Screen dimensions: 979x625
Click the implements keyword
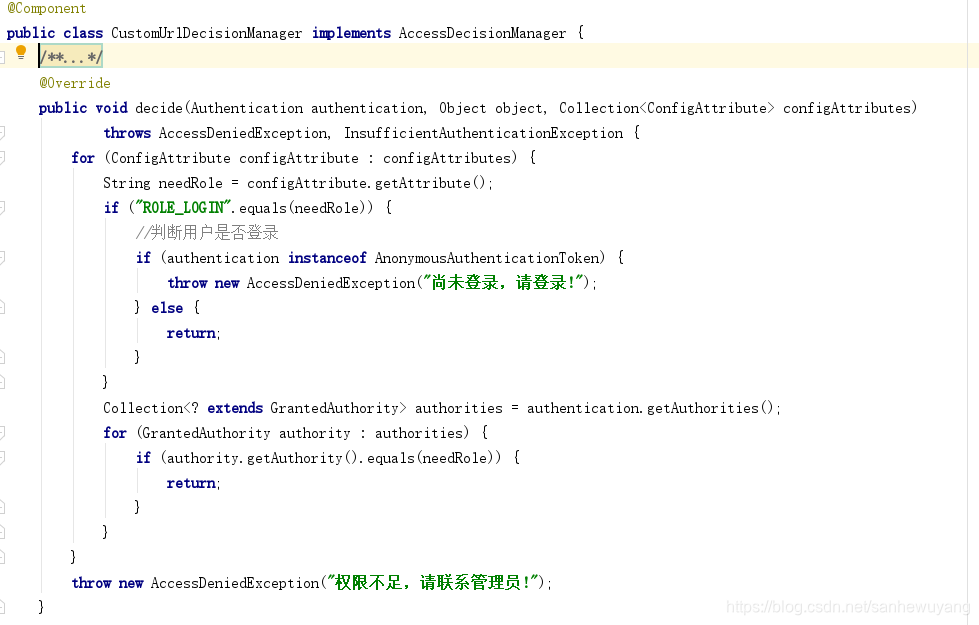352,33
